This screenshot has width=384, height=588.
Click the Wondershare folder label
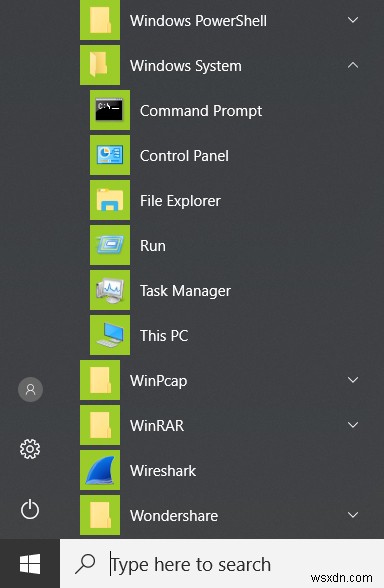pyautogui.click(x=174, y=516)
